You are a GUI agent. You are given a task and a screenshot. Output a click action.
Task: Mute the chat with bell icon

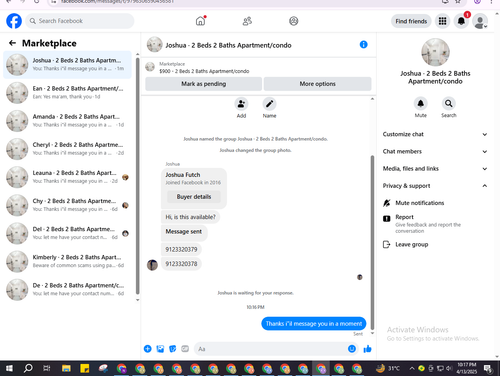pyautogui.click(x=421, y=104)
